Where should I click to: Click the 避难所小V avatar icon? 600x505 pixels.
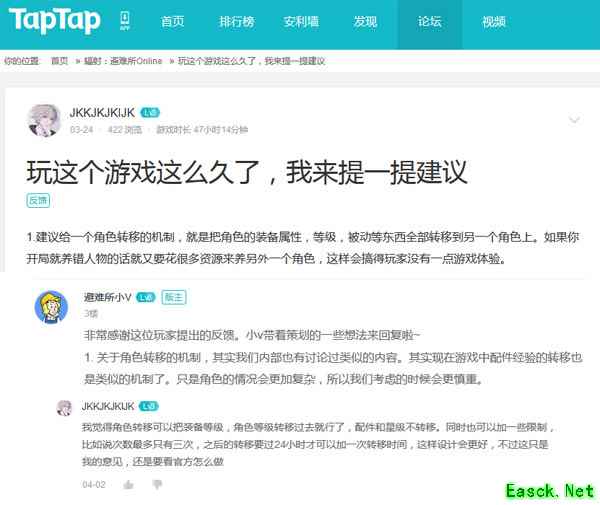[x=52, y=307]
